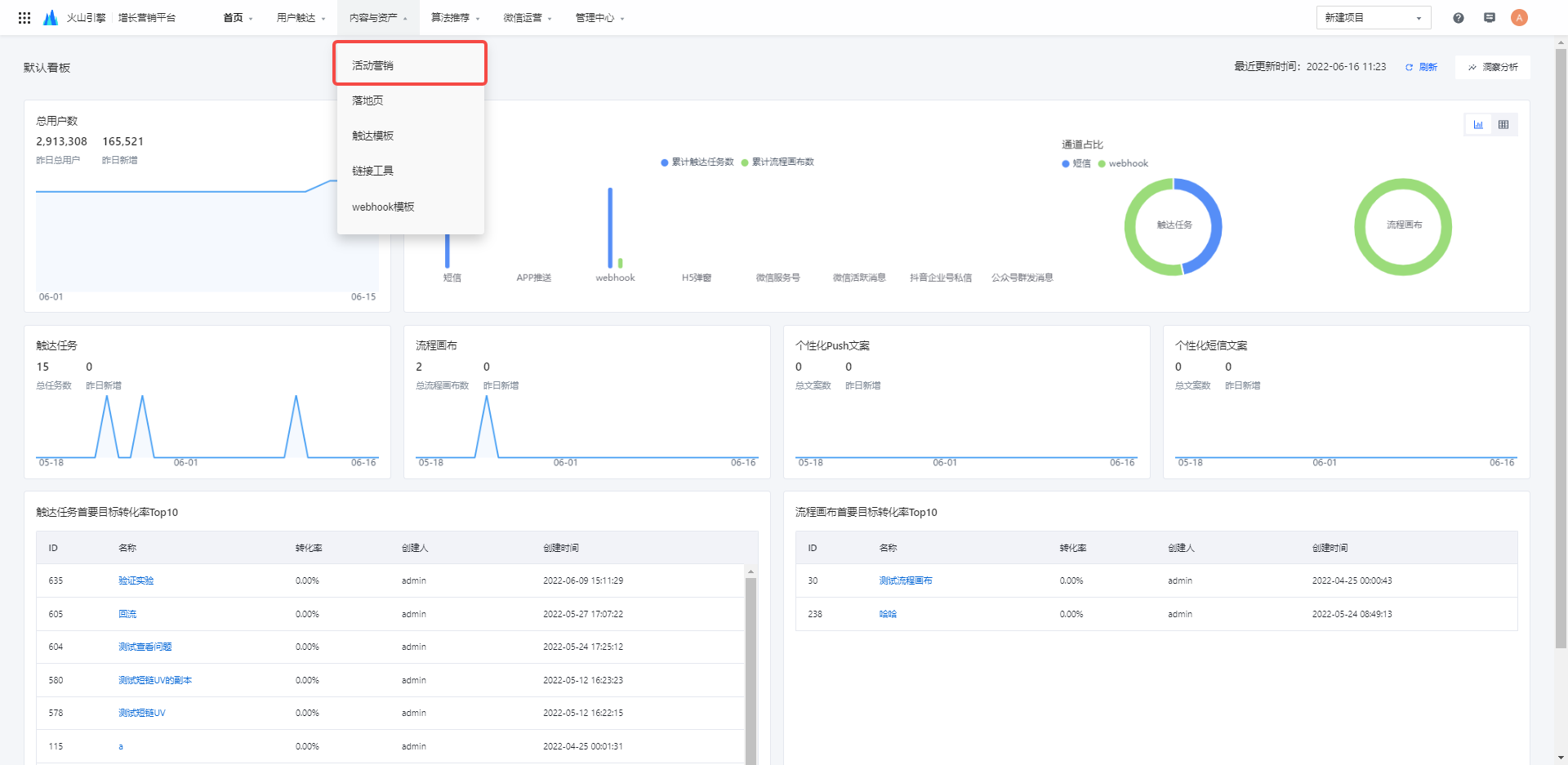Select 活动营销 menu item
This screenshot has height=765, width=1568.
click(410, 64)
